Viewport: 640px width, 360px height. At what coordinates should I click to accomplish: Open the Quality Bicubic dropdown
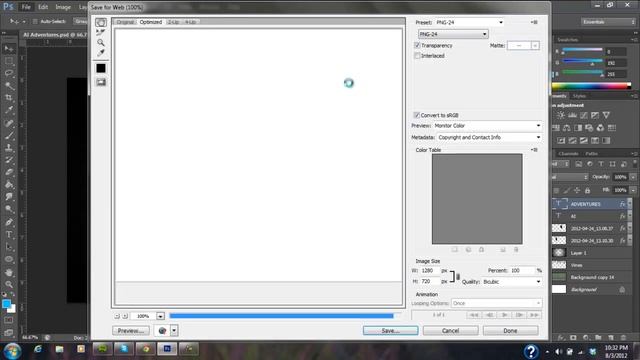(512, 282)
